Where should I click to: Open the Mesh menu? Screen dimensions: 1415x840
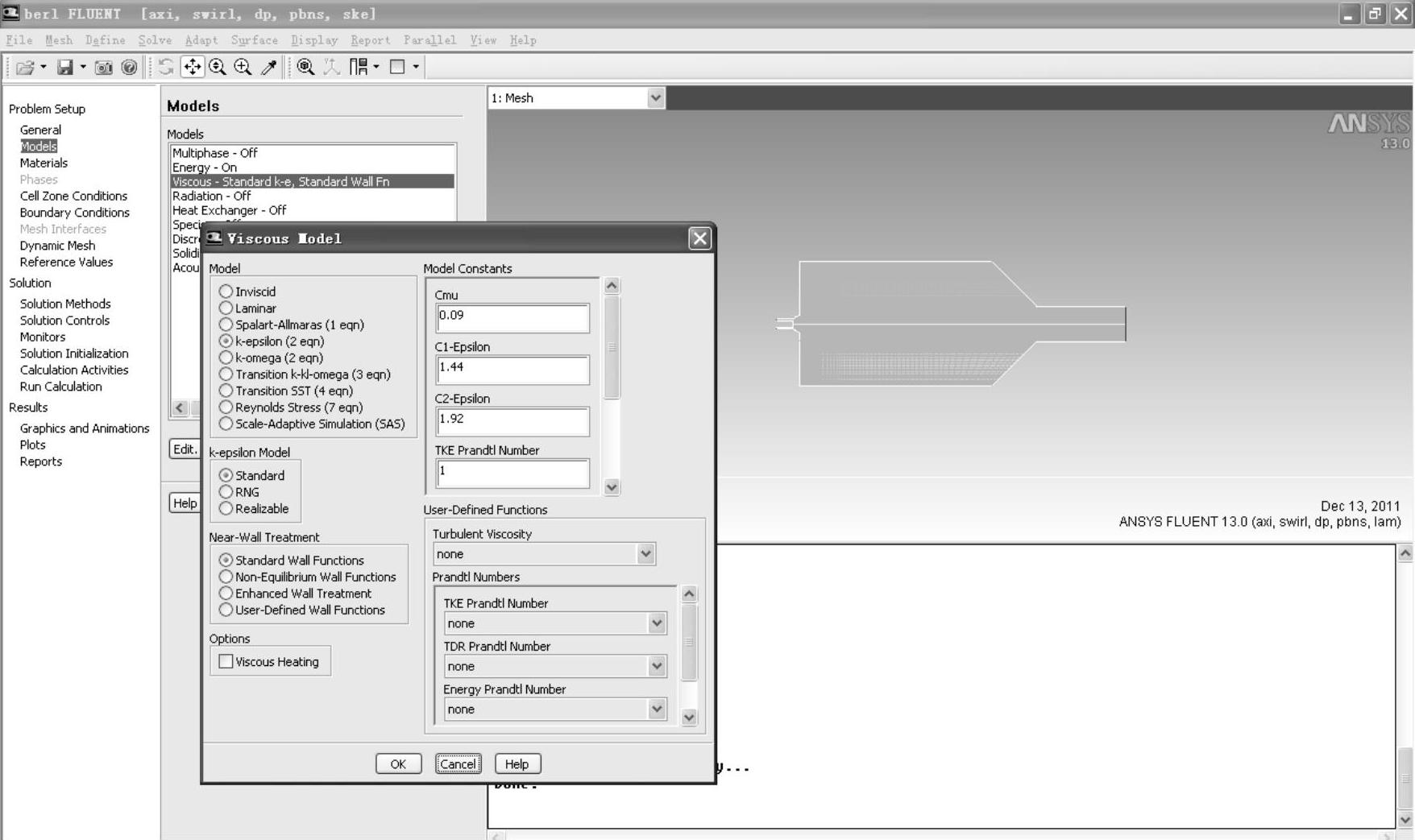pyautogui.click(x=59, y=40)
